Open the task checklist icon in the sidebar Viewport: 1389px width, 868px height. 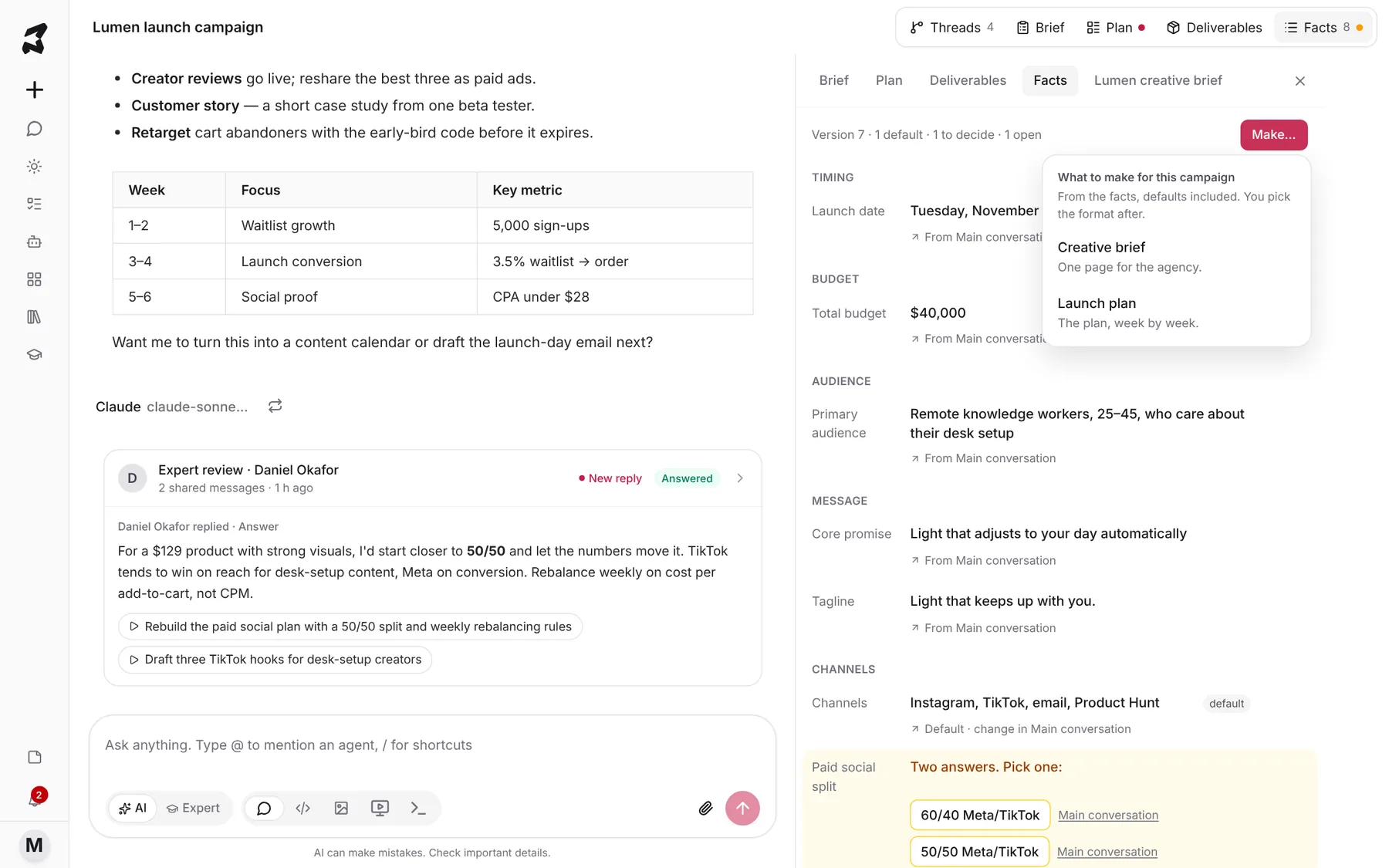tap(34, 204)
